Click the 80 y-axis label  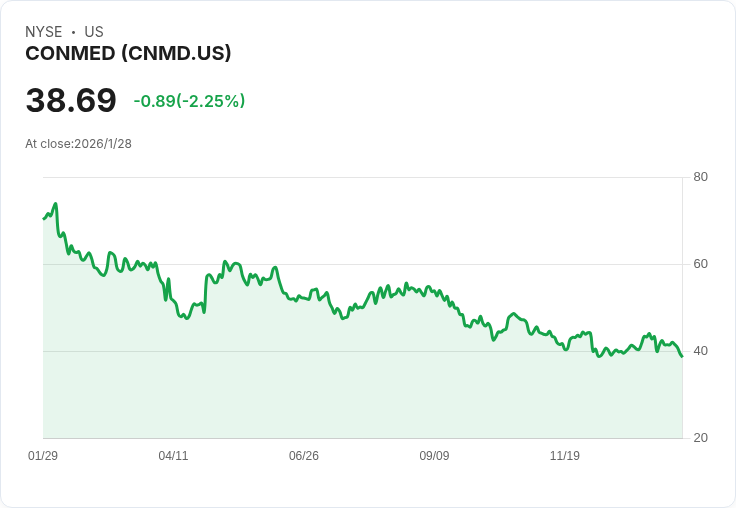tap(700, 177)
